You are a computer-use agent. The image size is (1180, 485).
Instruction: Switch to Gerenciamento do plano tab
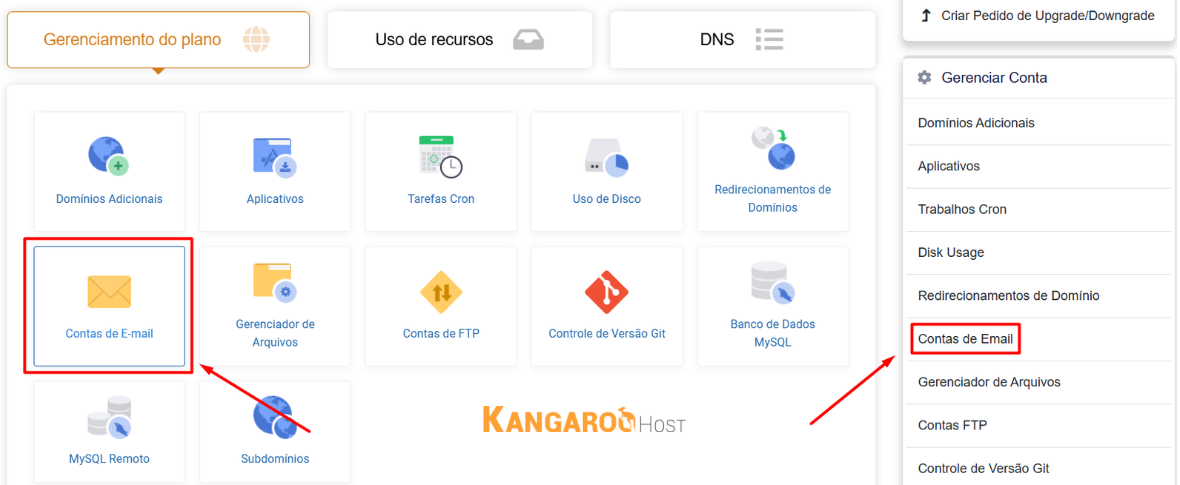[158, 39]
